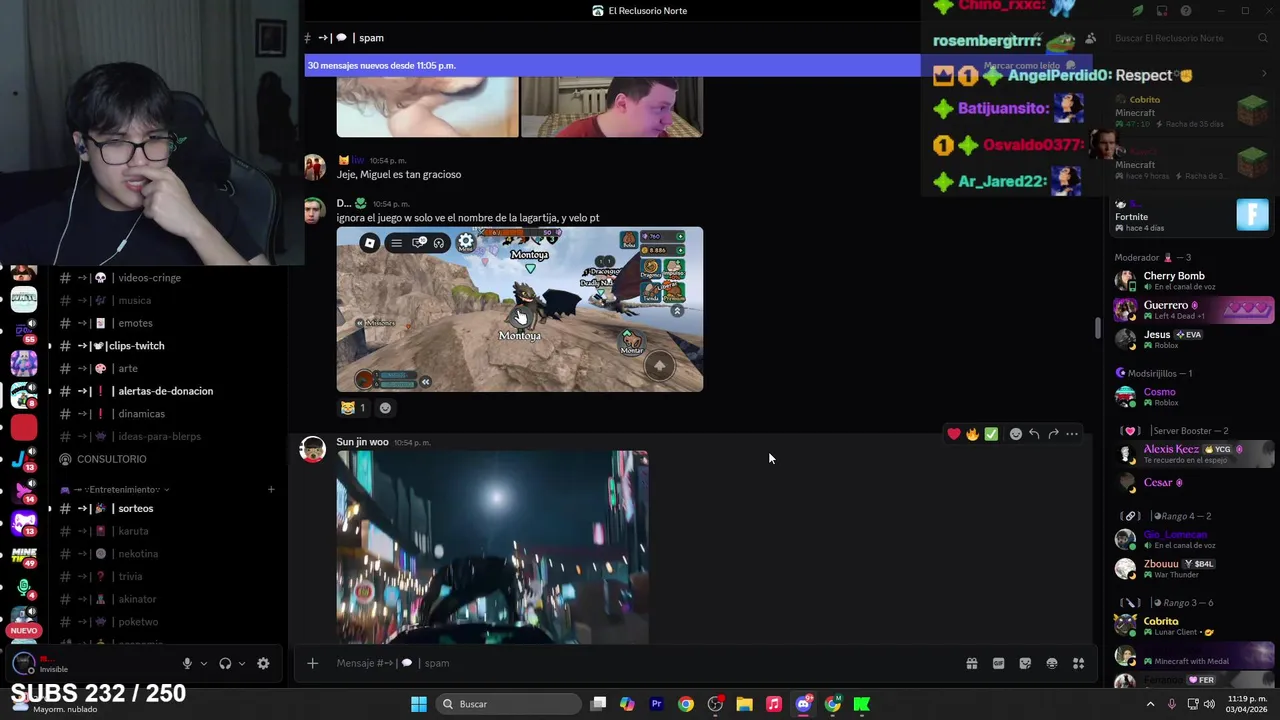
Task: Select the red square server icon
Action: pos(24,428)
